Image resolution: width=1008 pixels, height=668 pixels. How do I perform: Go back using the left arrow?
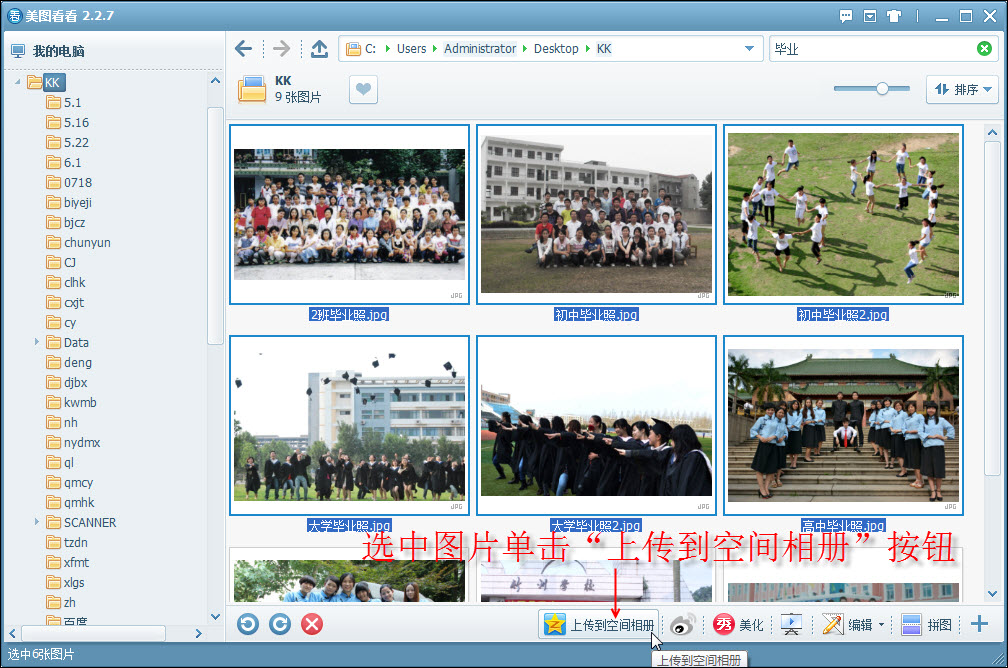pos(243,48)
